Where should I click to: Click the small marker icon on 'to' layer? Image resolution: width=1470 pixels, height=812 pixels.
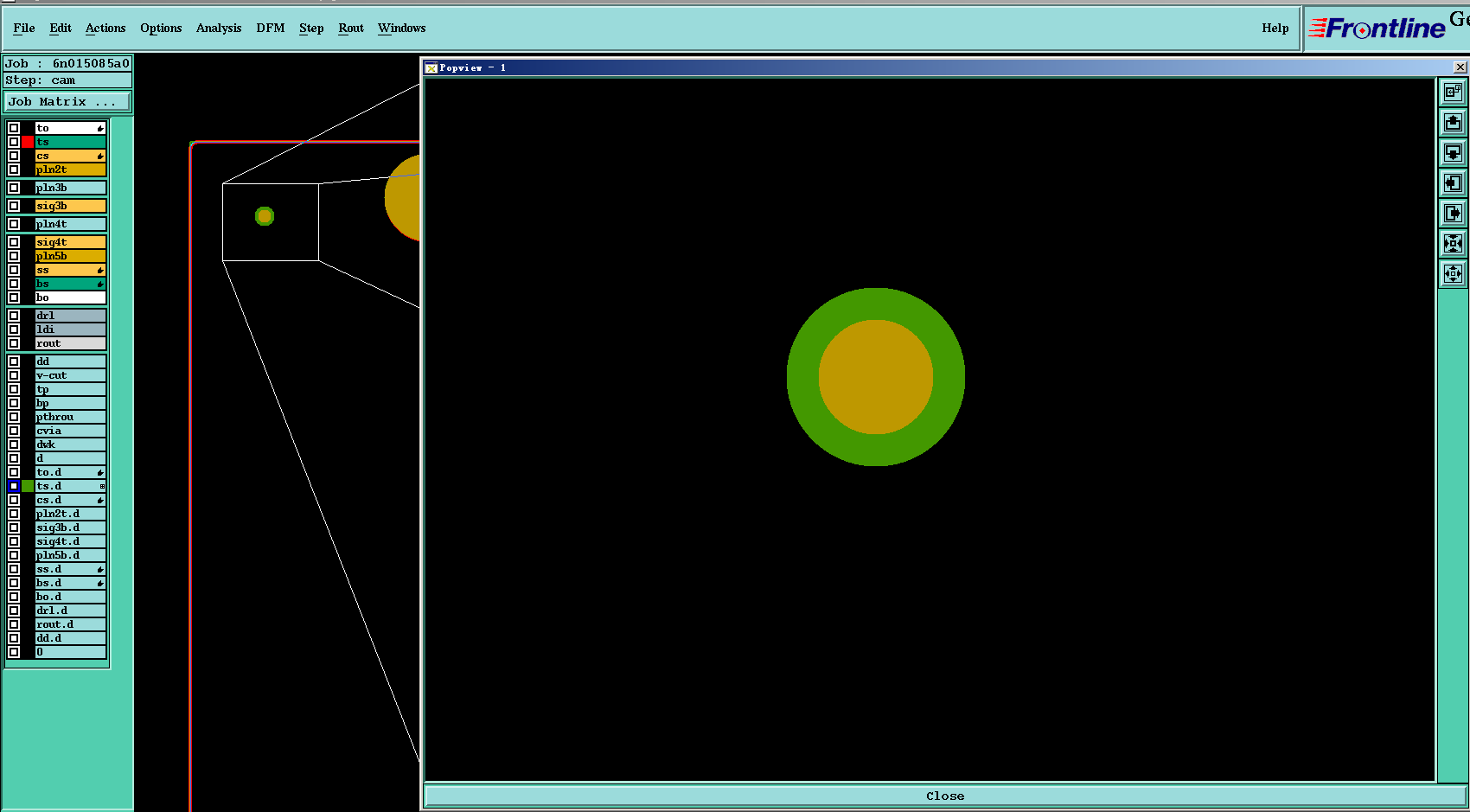click(100, 128)
